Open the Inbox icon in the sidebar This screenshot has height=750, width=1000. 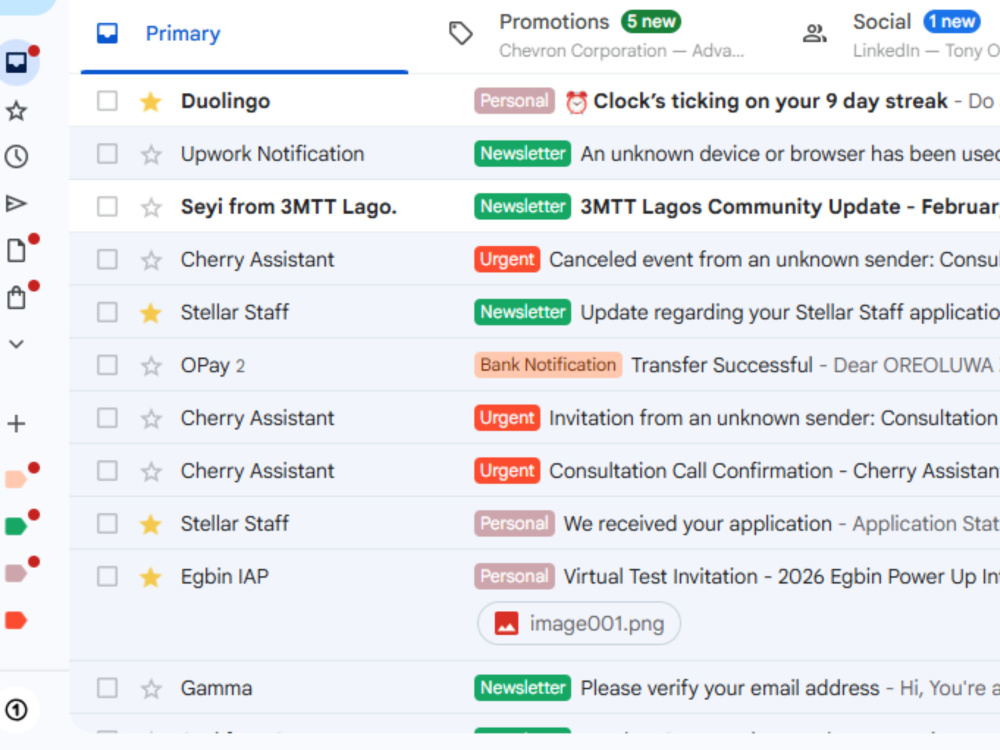pyautogui.click(x=17, y=62)
